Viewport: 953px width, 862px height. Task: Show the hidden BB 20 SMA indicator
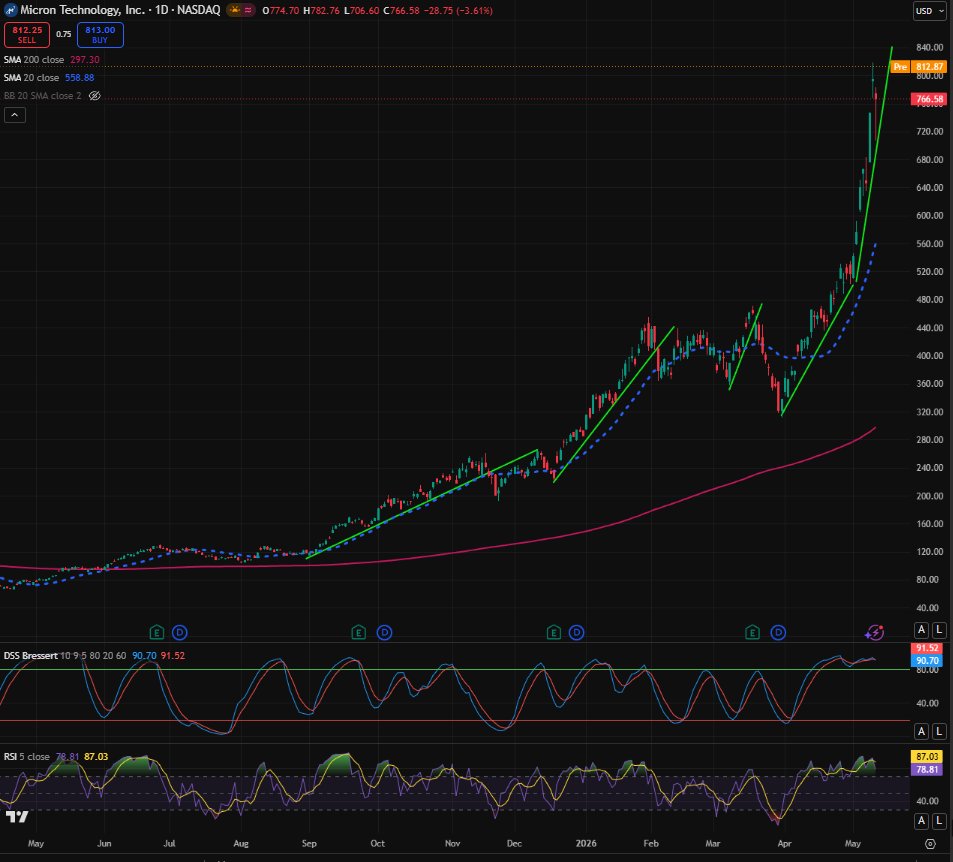[x=95, y=95]
